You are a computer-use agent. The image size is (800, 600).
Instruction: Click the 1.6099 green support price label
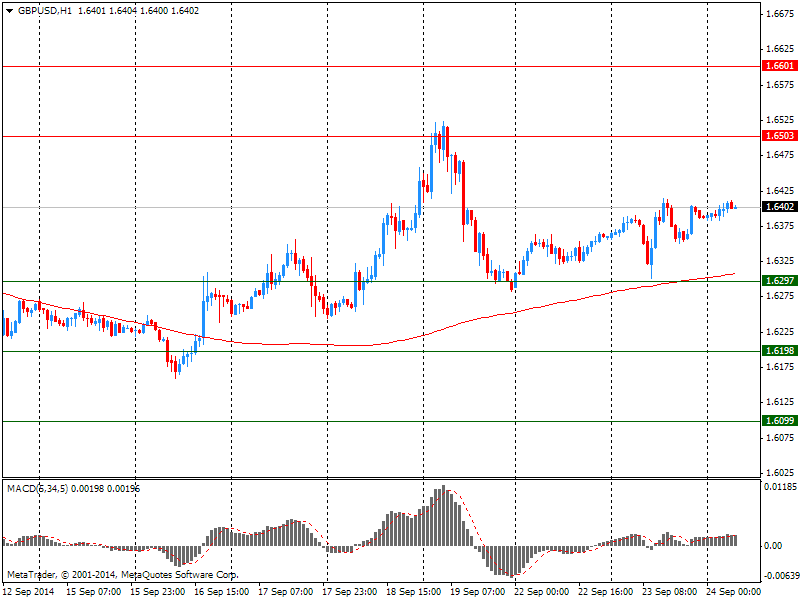tap(780, 421)
